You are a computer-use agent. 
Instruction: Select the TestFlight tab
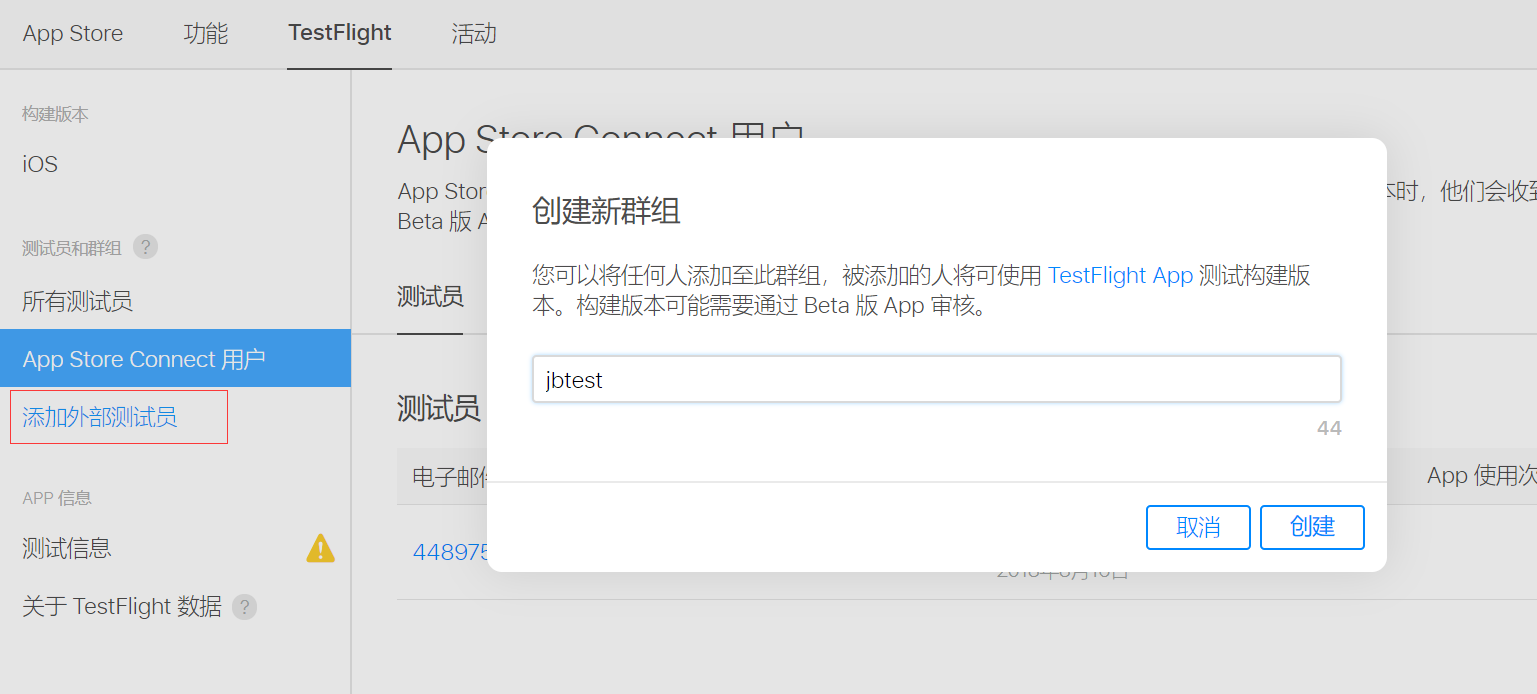point(340,33)
